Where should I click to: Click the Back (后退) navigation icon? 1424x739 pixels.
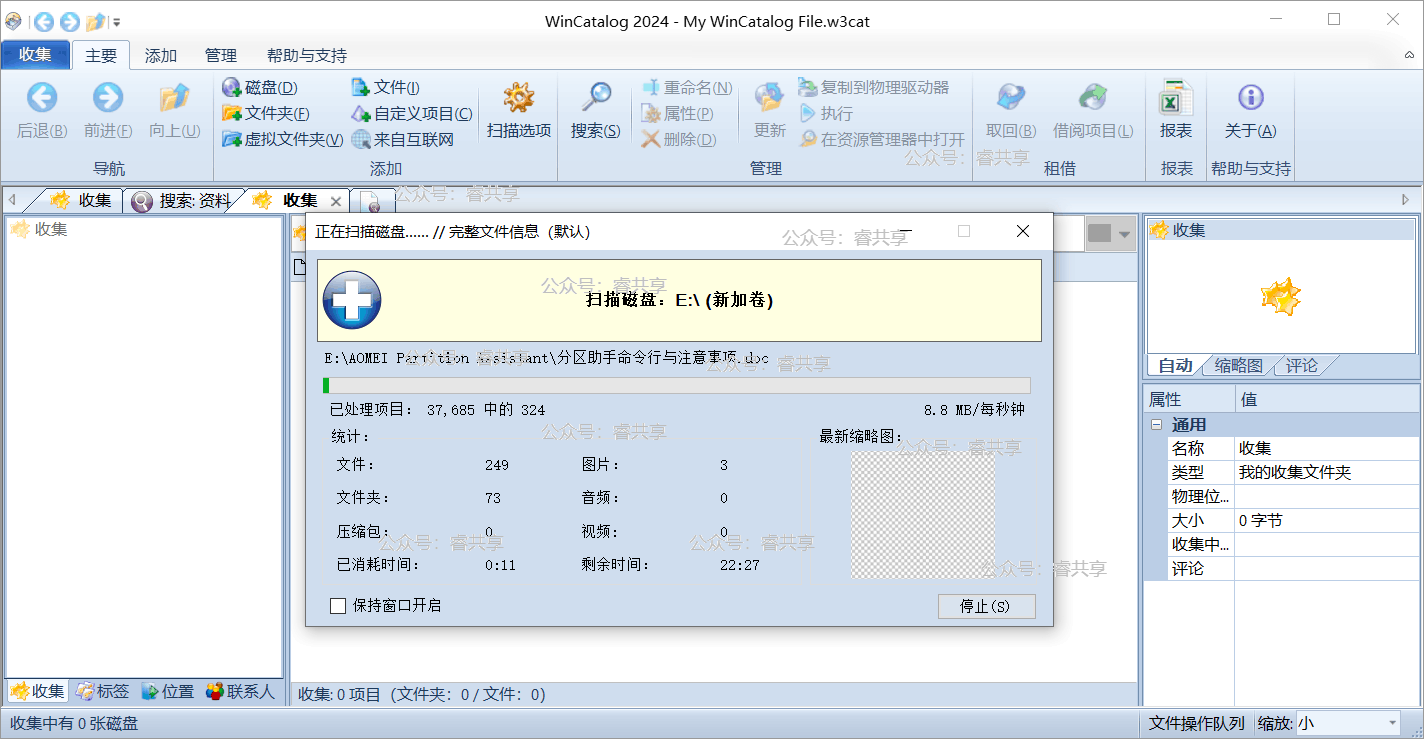click(42, 98)
